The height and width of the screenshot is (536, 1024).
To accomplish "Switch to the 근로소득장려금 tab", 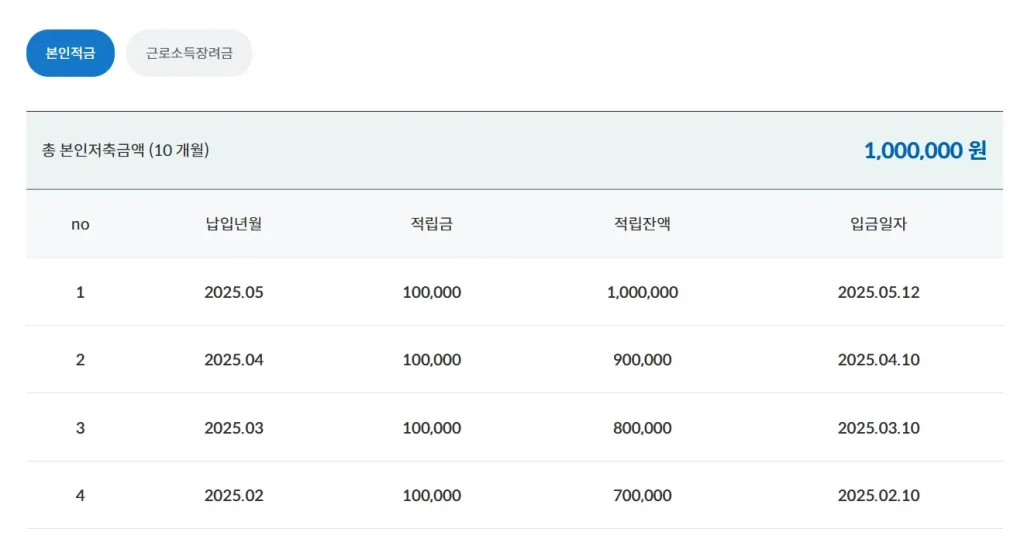I will pyautogui.click(x=189, y=53).
